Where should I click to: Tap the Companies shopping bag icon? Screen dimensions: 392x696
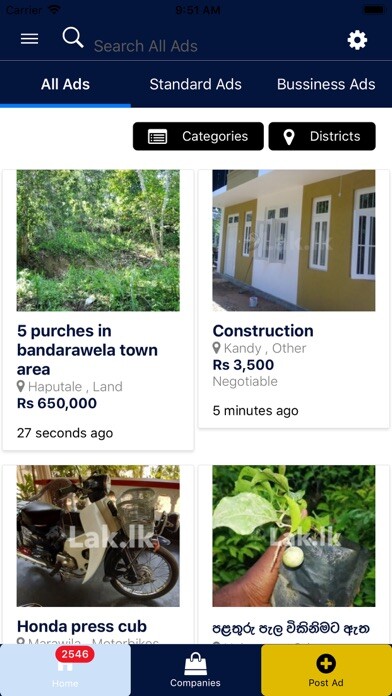coord(195,666)
